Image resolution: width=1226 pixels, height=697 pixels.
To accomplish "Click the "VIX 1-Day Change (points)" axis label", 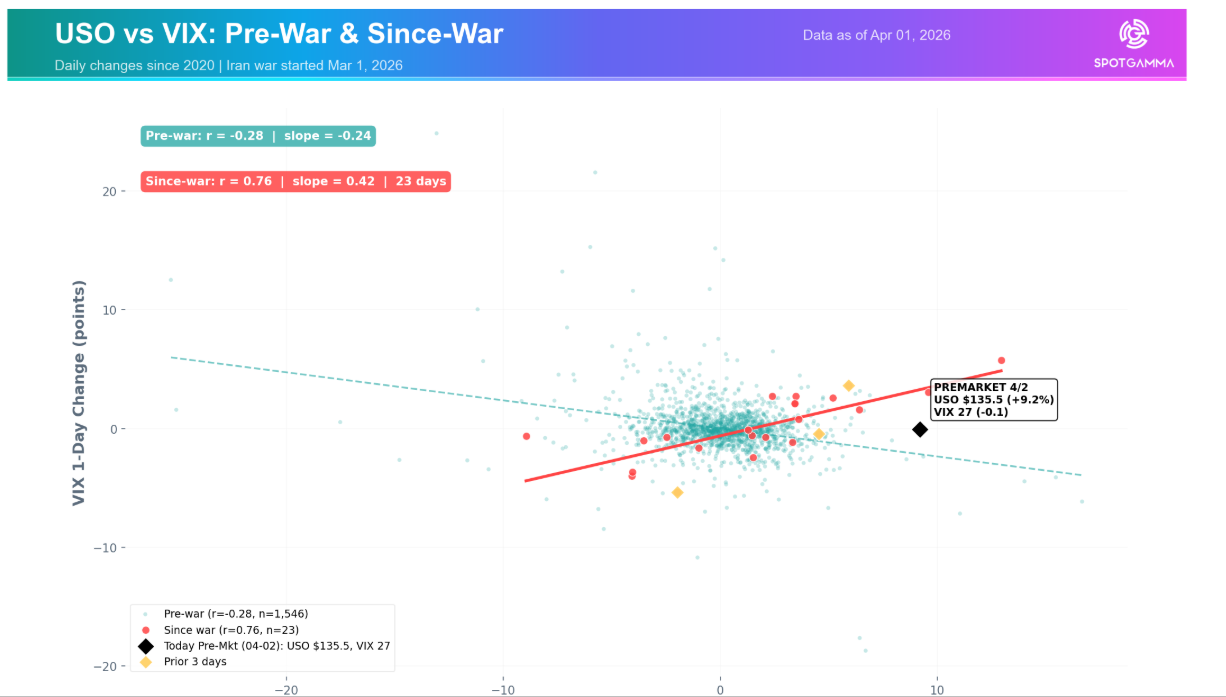I will point(78,392).
